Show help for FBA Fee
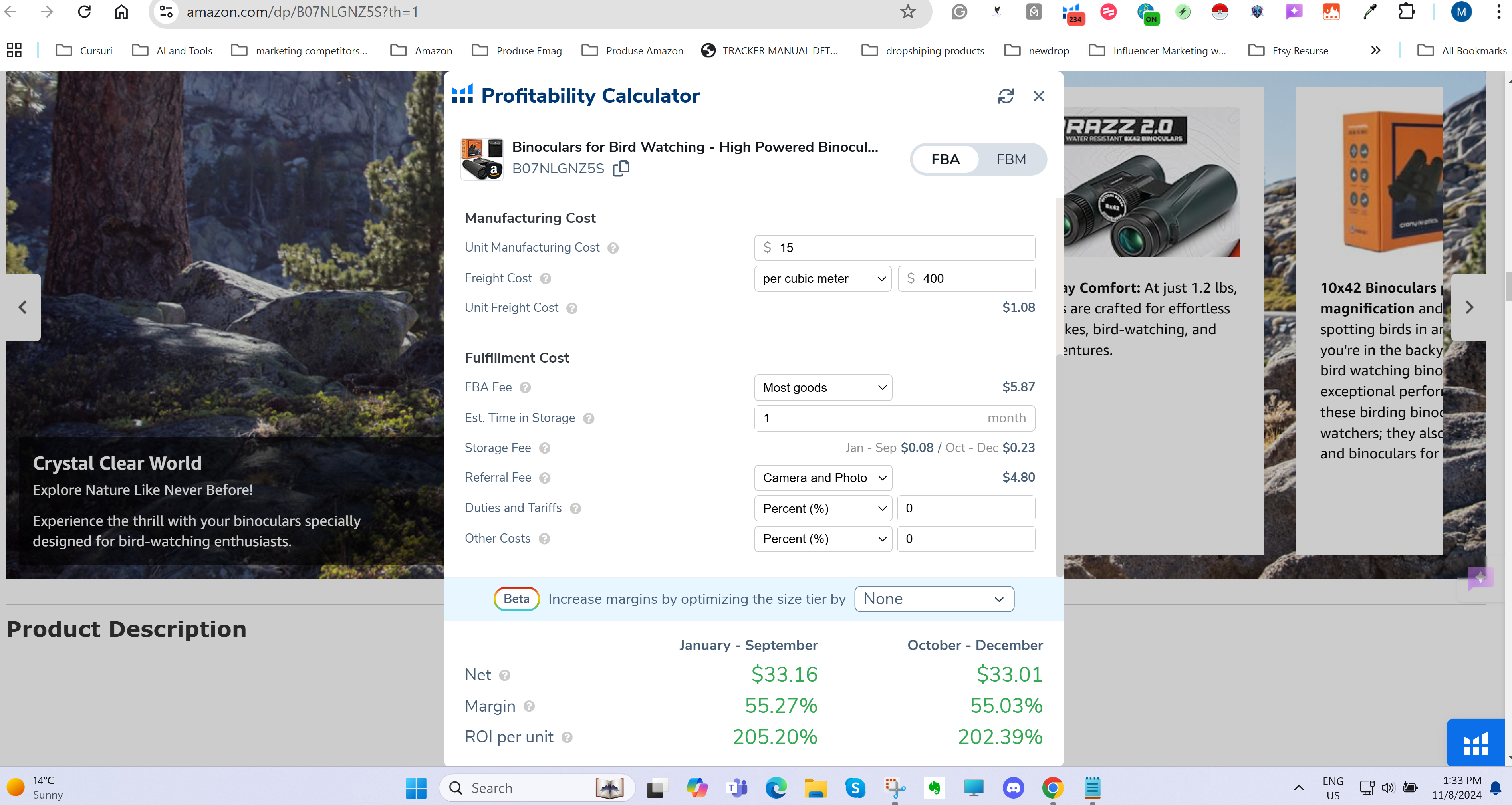This screenshot has height=805, width=1512. click(525, 388)
